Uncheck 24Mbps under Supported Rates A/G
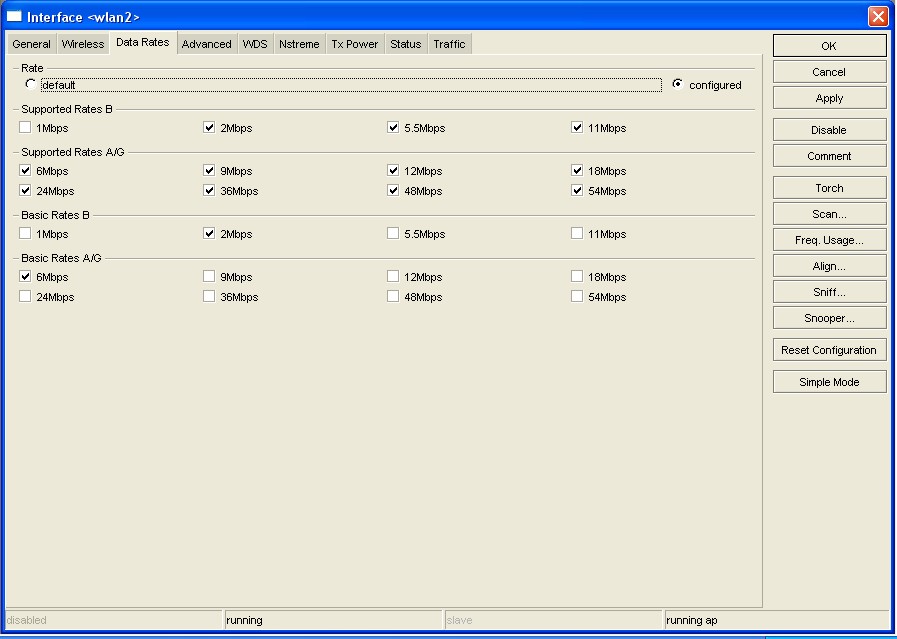 (x=25, y=190)
